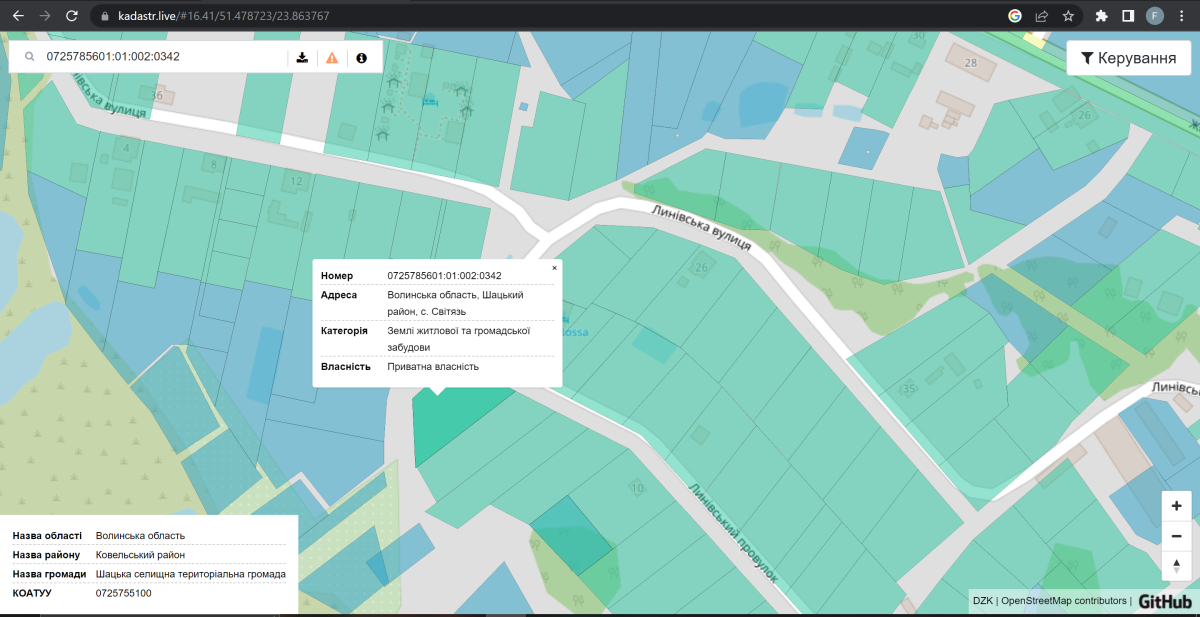
Task: Reset map bearing with compass button
Action: [x=1176, y=565]
